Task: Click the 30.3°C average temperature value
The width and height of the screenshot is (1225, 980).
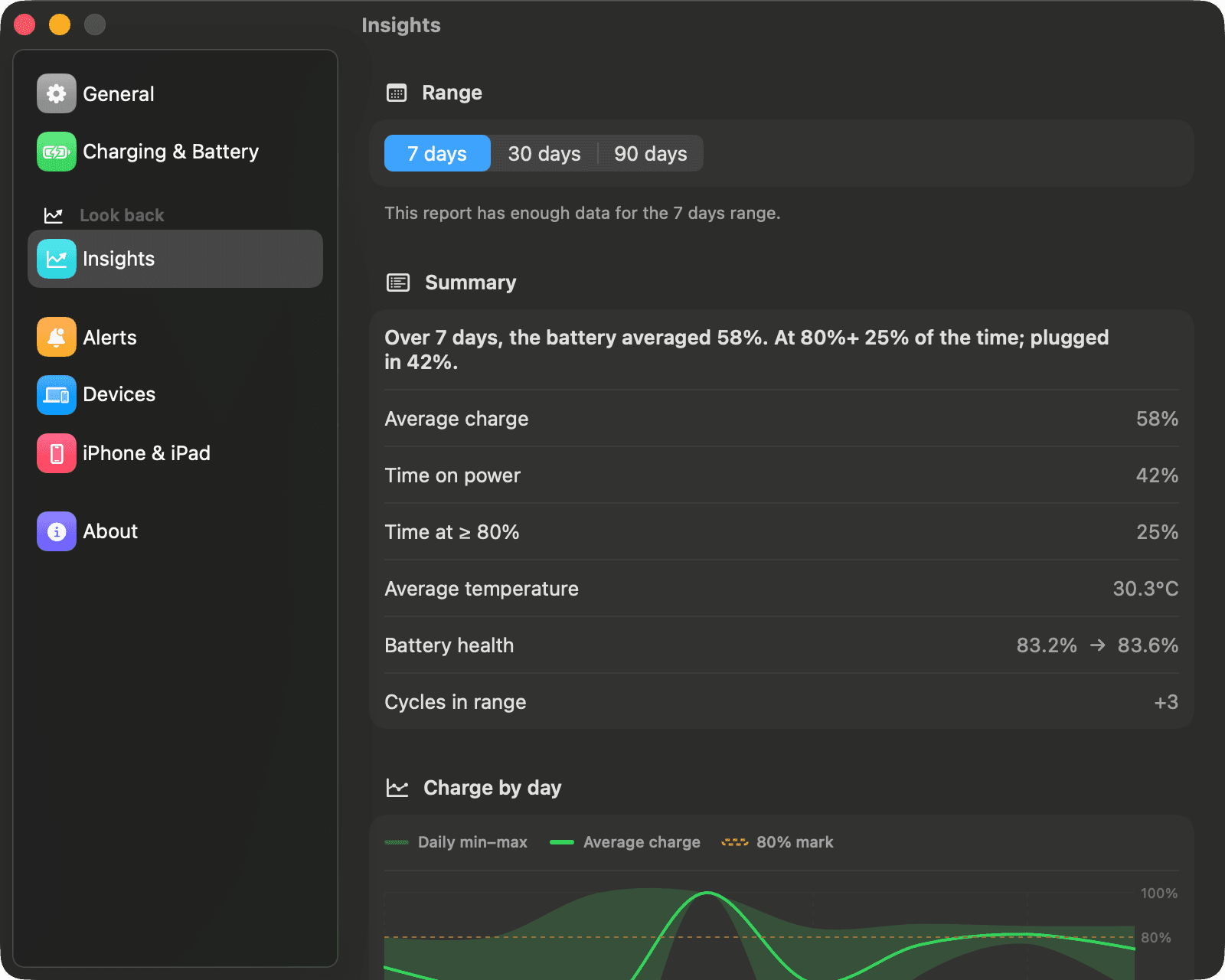Action: pos(1145,589)
